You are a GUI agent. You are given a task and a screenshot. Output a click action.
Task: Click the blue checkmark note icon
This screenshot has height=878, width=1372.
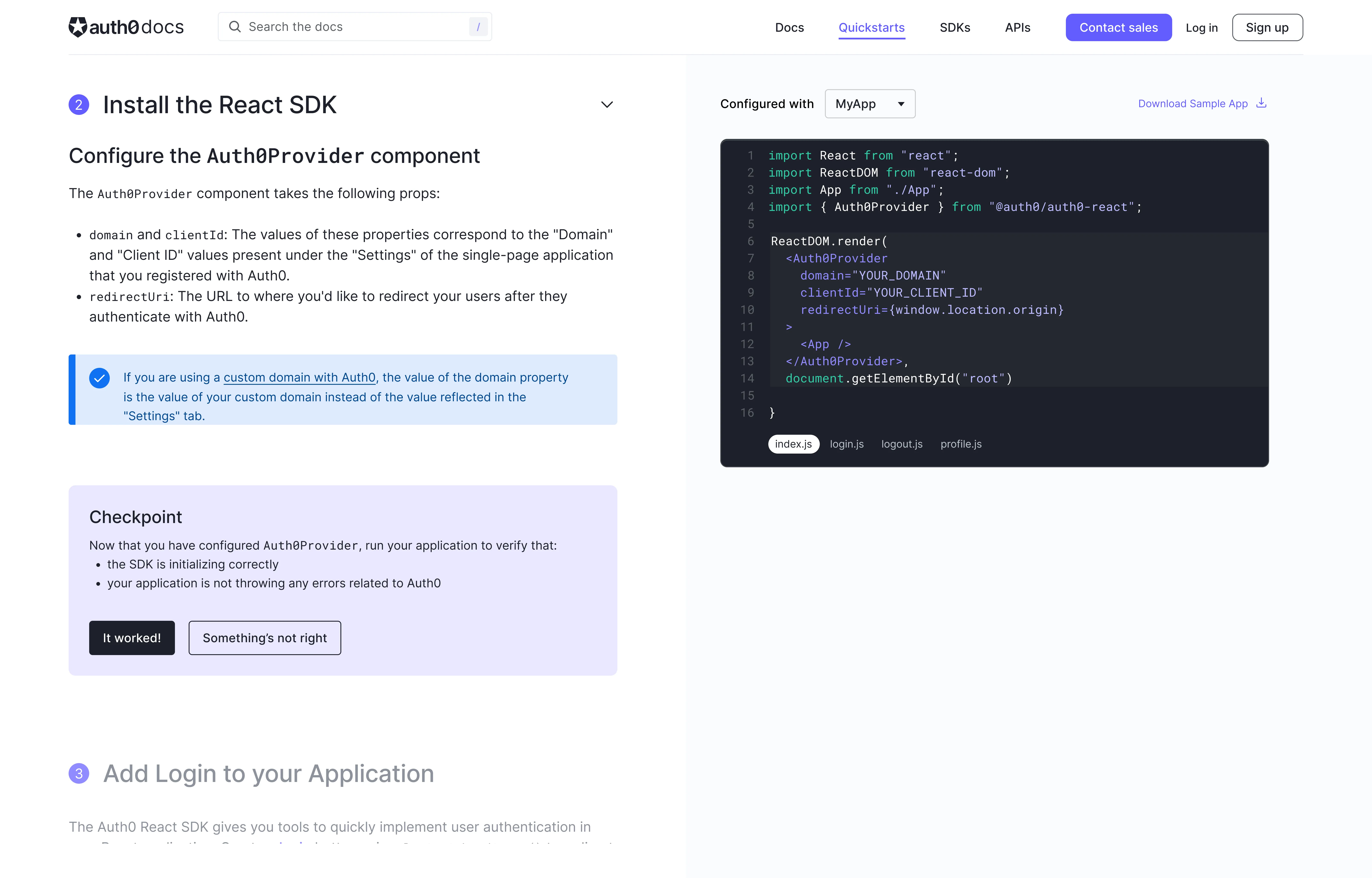[x=99, y=378]
